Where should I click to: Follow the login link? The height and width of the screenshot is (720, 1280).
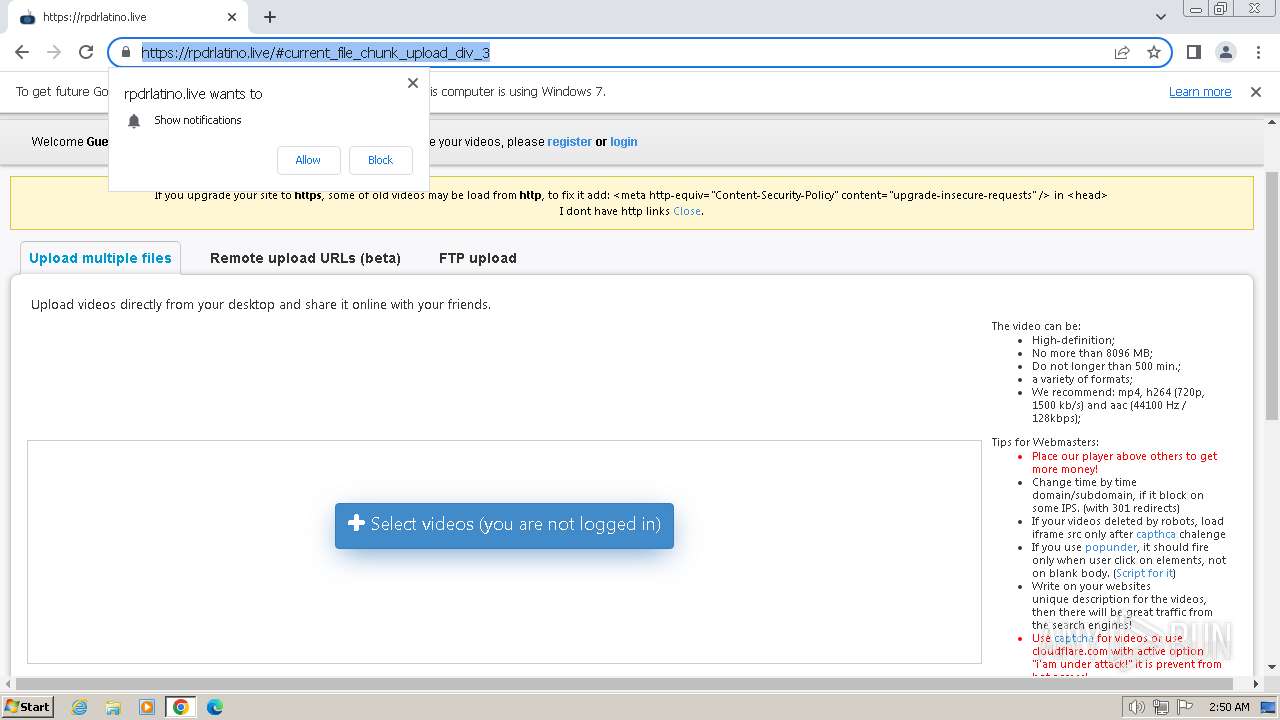tap(624, 142)
